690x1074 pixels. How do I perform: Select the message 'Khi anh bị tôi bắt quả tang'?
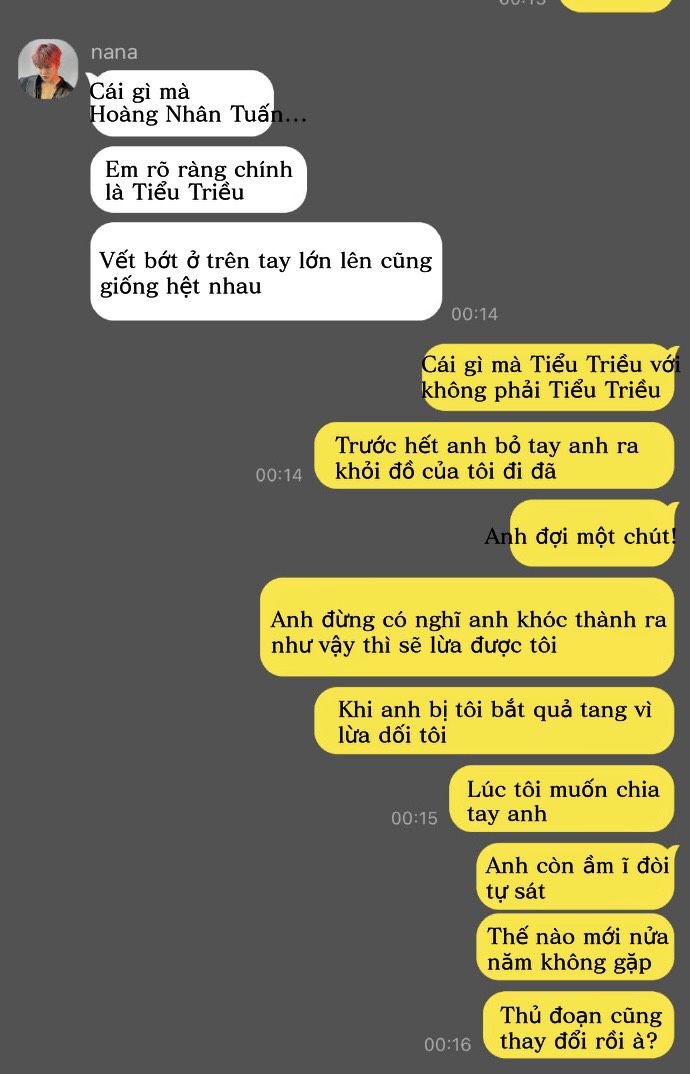(x=494, y=721)
